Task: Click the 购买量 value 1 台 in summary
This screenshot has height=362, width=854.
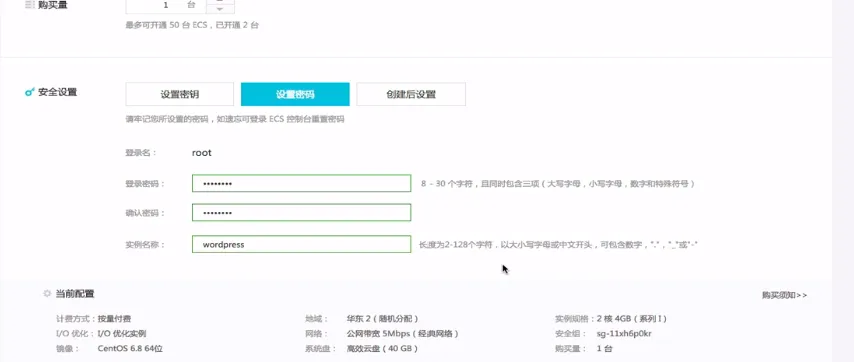Action: click(605, 348)
